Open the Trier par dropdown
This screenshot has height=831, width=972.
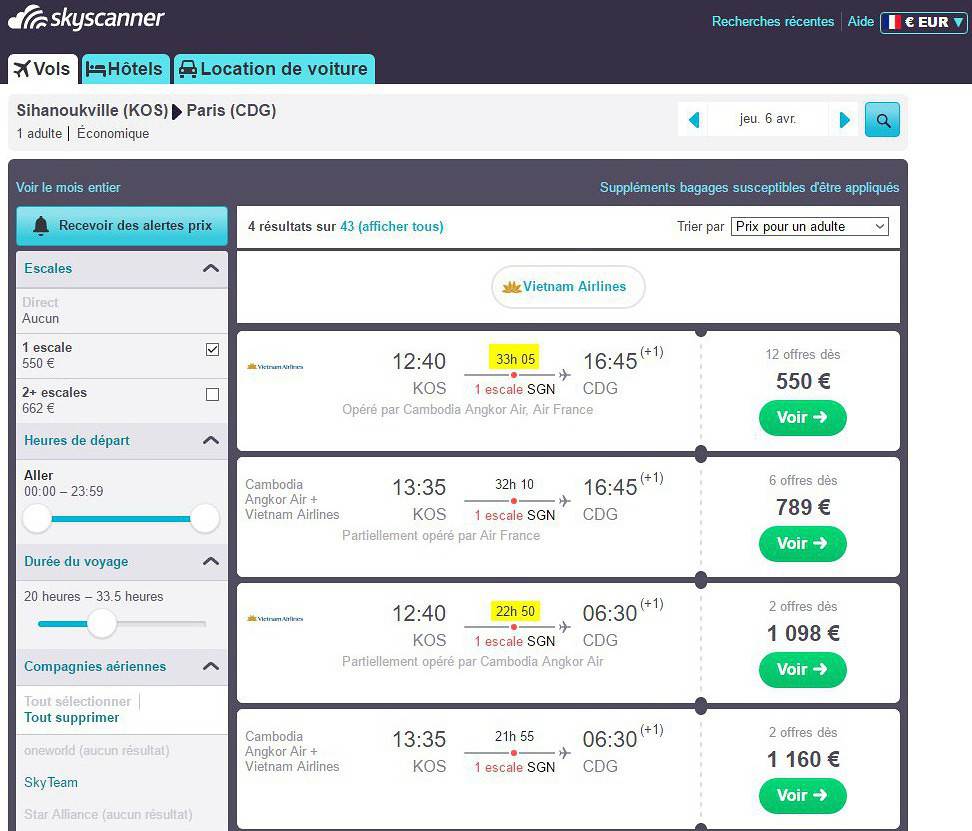pos(810,227)
